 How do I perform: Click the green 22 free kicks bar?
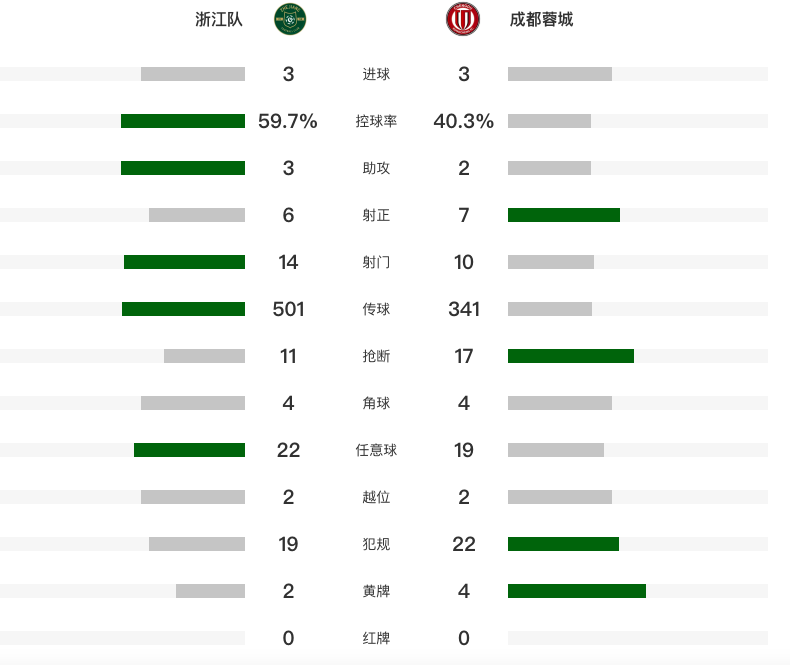189,450
